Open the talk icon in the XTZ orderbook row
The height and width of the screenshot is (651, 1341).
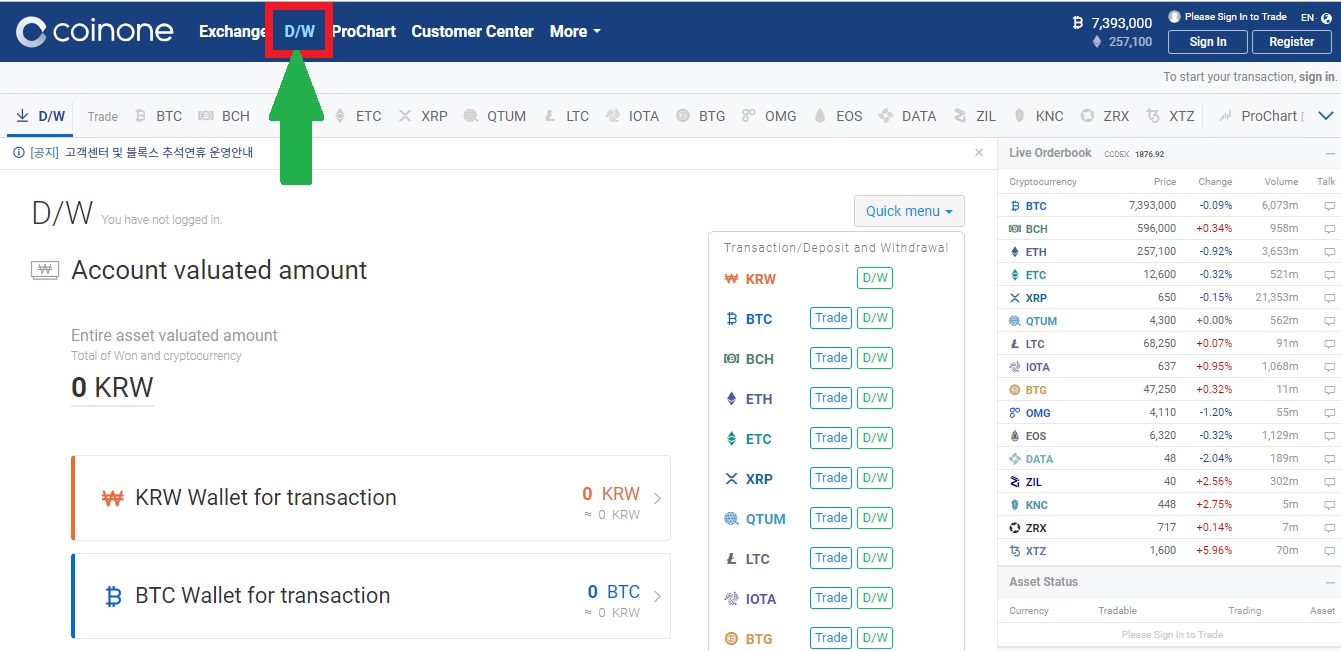pos(1329,551)
